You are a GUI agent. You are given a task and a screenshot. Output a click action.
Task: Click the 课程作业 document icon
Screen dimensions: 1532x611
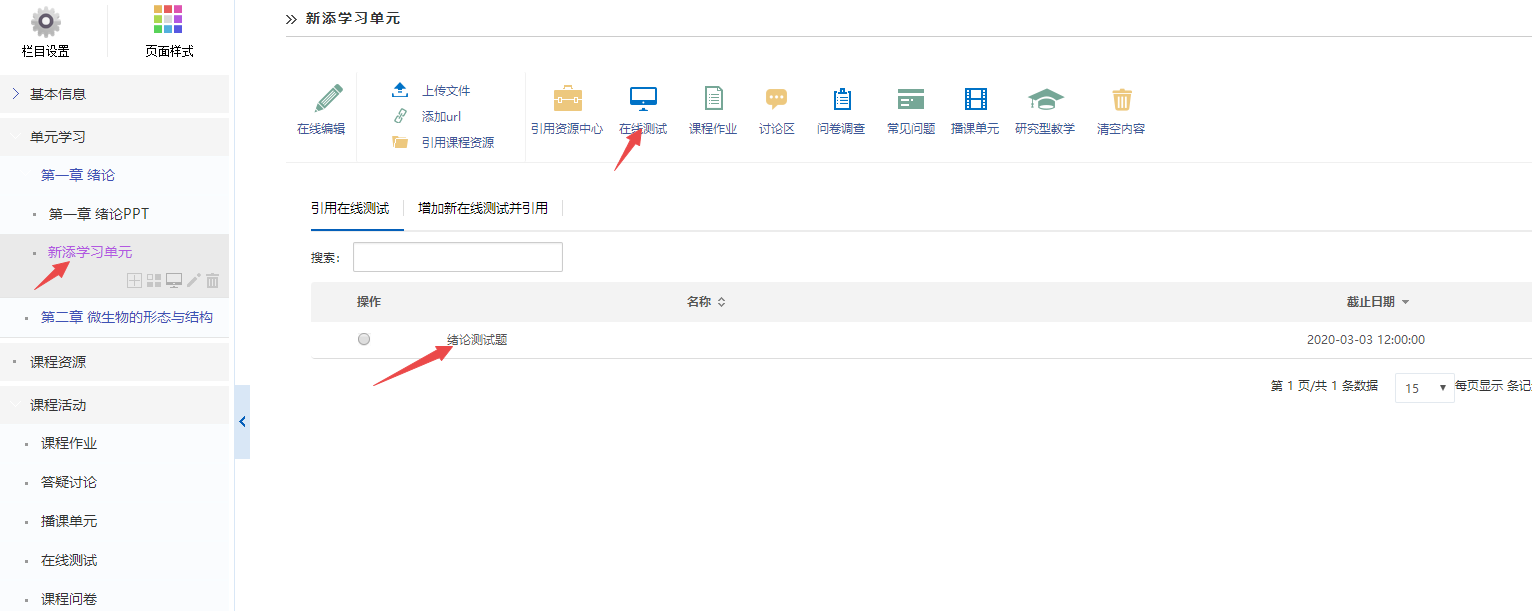[x=713, y=99]
